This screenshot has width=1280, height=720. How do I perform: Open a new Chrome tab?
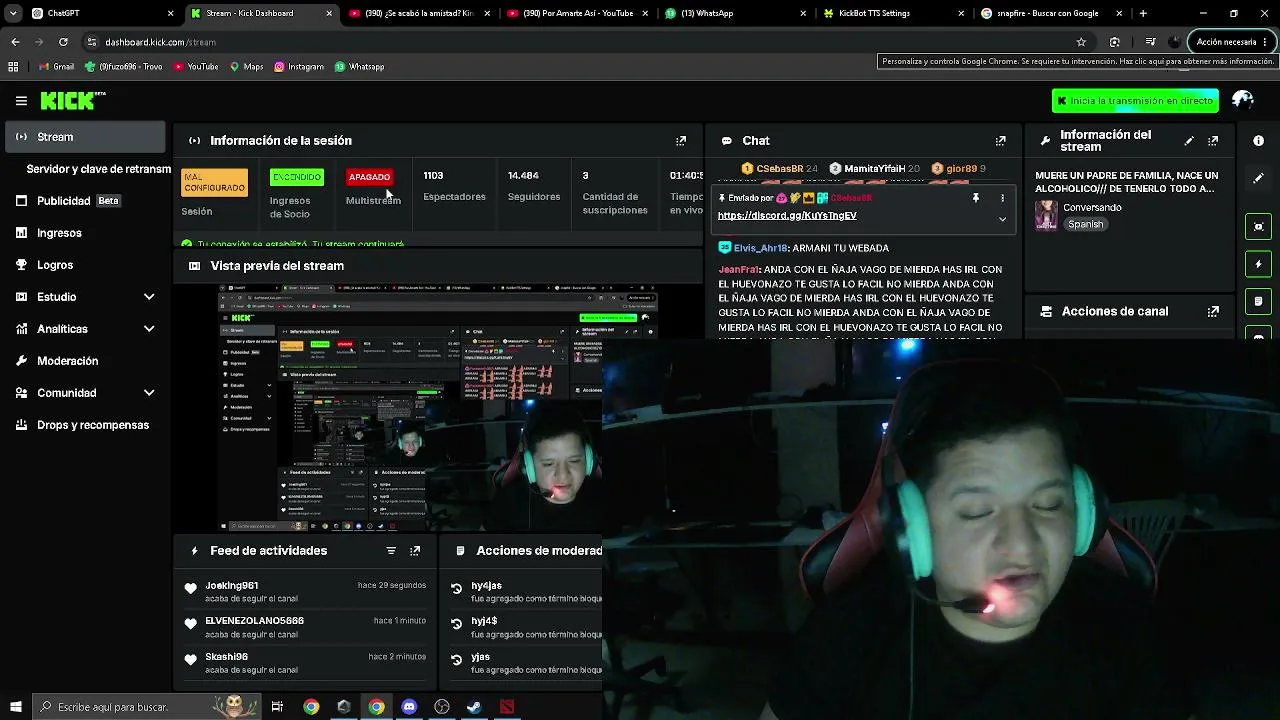tap(1143, 13)
